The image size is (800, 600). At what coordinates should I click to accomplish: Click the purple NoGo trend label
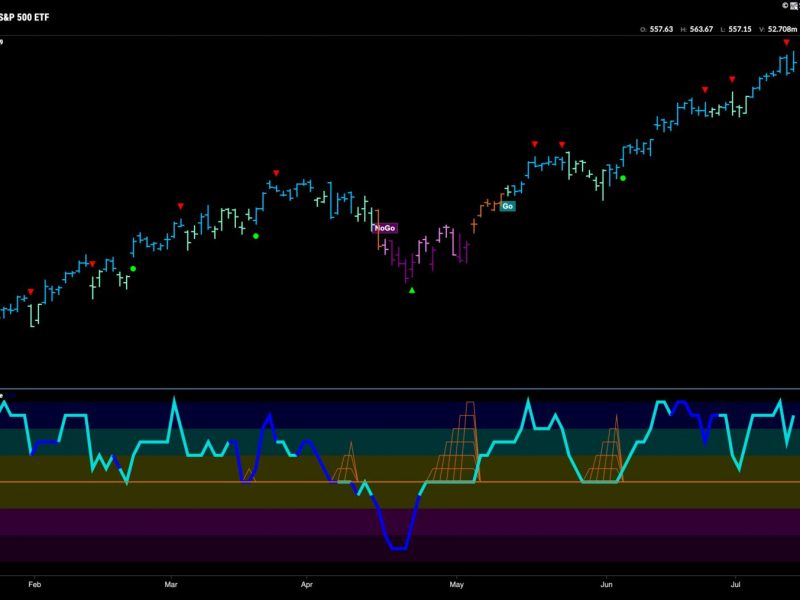click(x=385, y=228)
